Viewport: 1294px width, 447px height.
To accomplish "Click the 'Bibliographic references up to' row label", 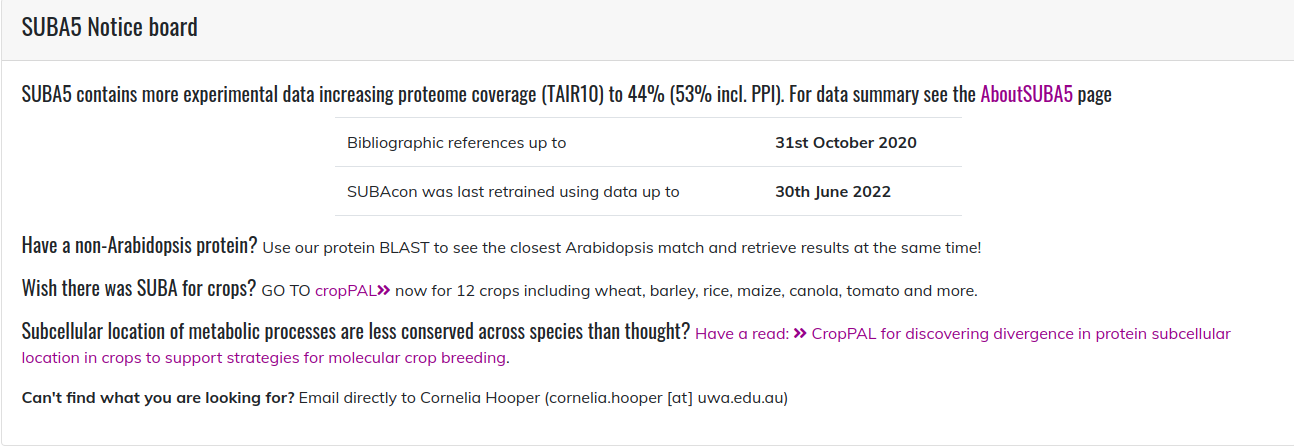I will 456,142.
